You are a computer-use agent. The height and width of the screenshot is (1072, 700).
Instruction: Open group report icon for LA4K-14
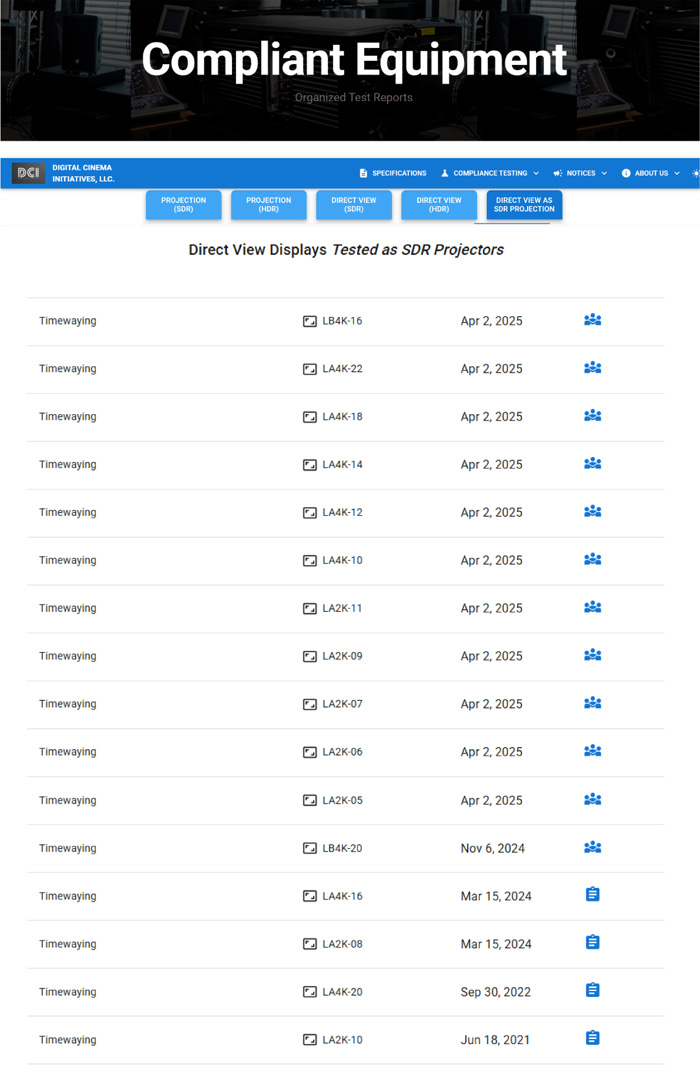click(x=593, y=464)
